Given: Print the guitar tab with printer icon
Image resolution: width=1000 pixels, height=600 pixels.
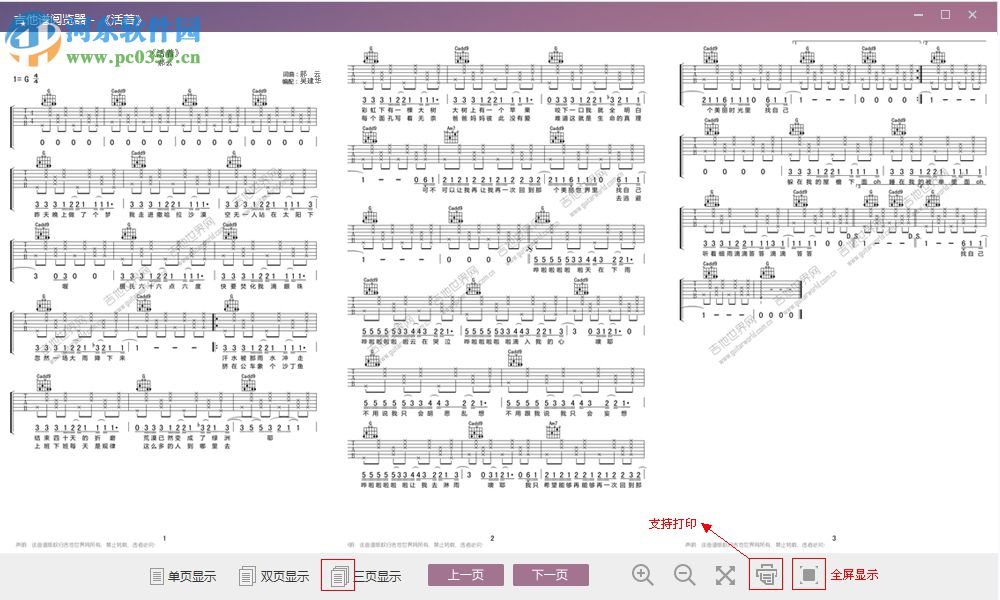Looking at the screenshot, I should tap(766, 574).
